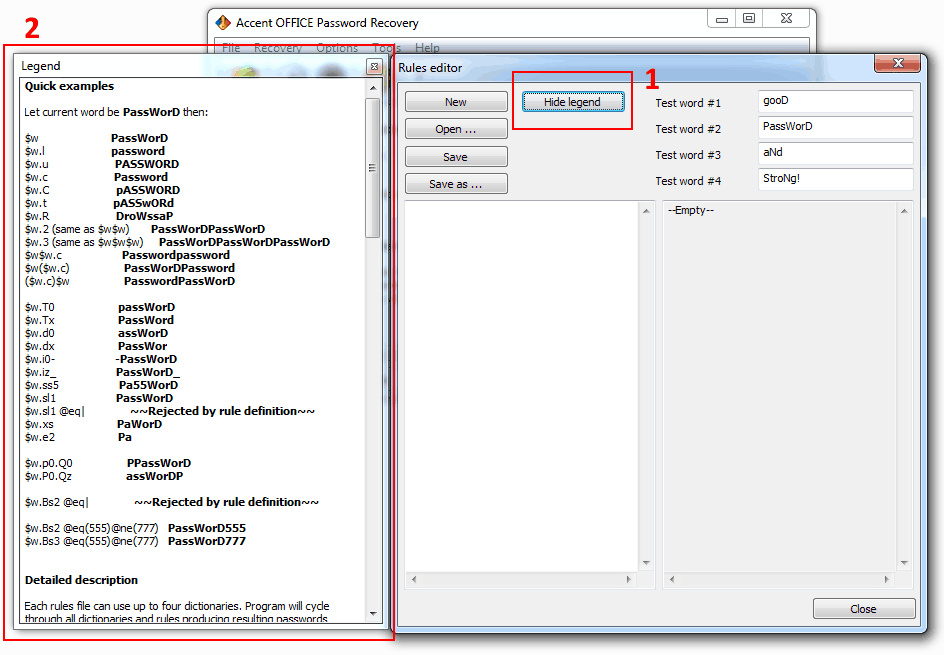Click the Test word #1 label
Viewport: 944px width, 655px height.
[688, 103]
